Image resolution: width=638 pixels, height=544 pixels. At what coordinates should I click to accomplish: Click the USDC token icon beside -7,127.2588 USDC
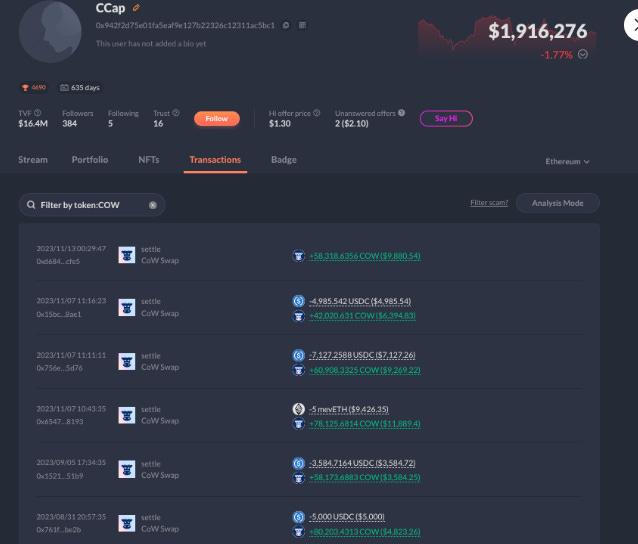tap(299, 355)
